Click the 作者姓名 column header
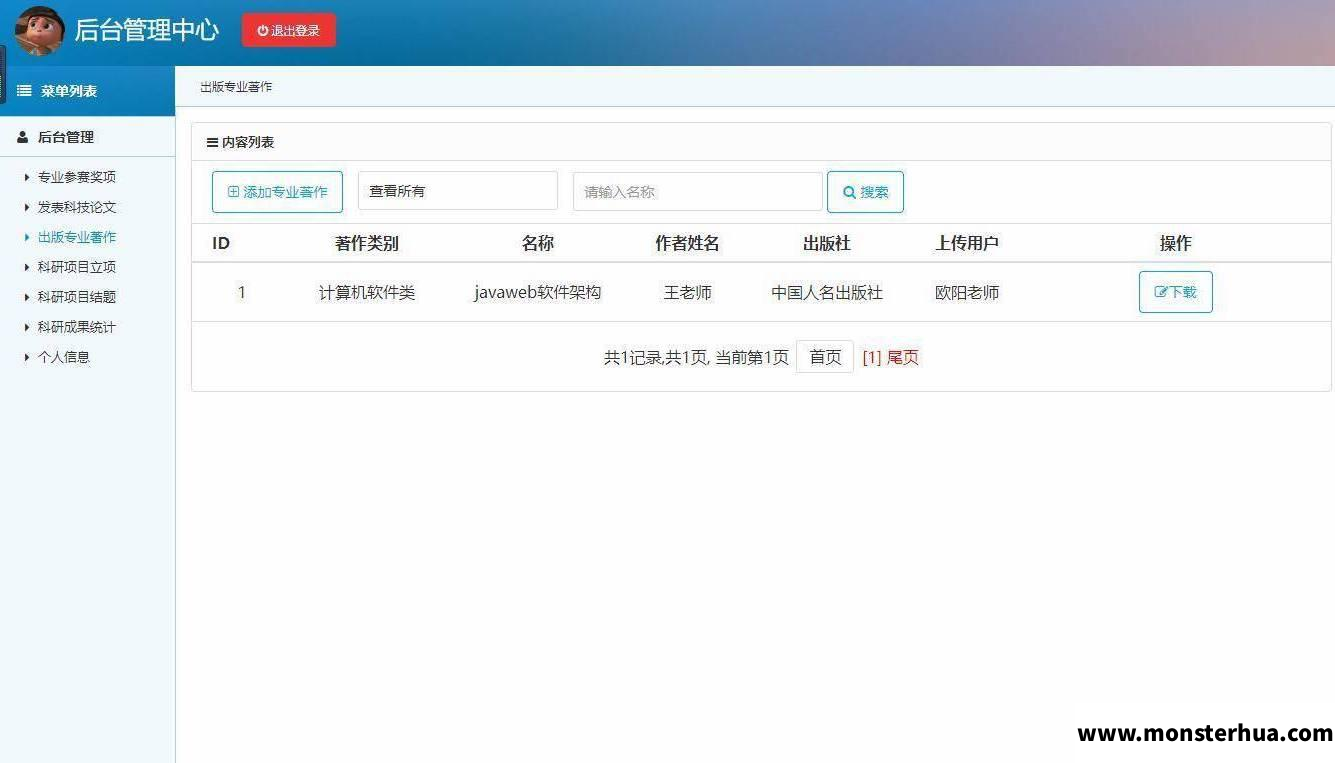This screenshot has width=1335, height=763. click(x=687, y=243)
